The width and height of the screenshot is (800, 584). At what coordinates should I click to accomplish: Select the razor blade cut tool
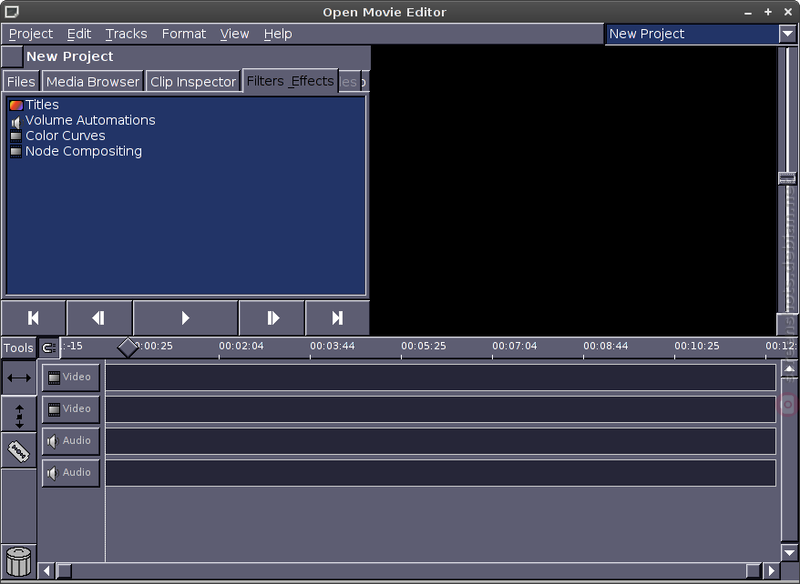point(19,451)
